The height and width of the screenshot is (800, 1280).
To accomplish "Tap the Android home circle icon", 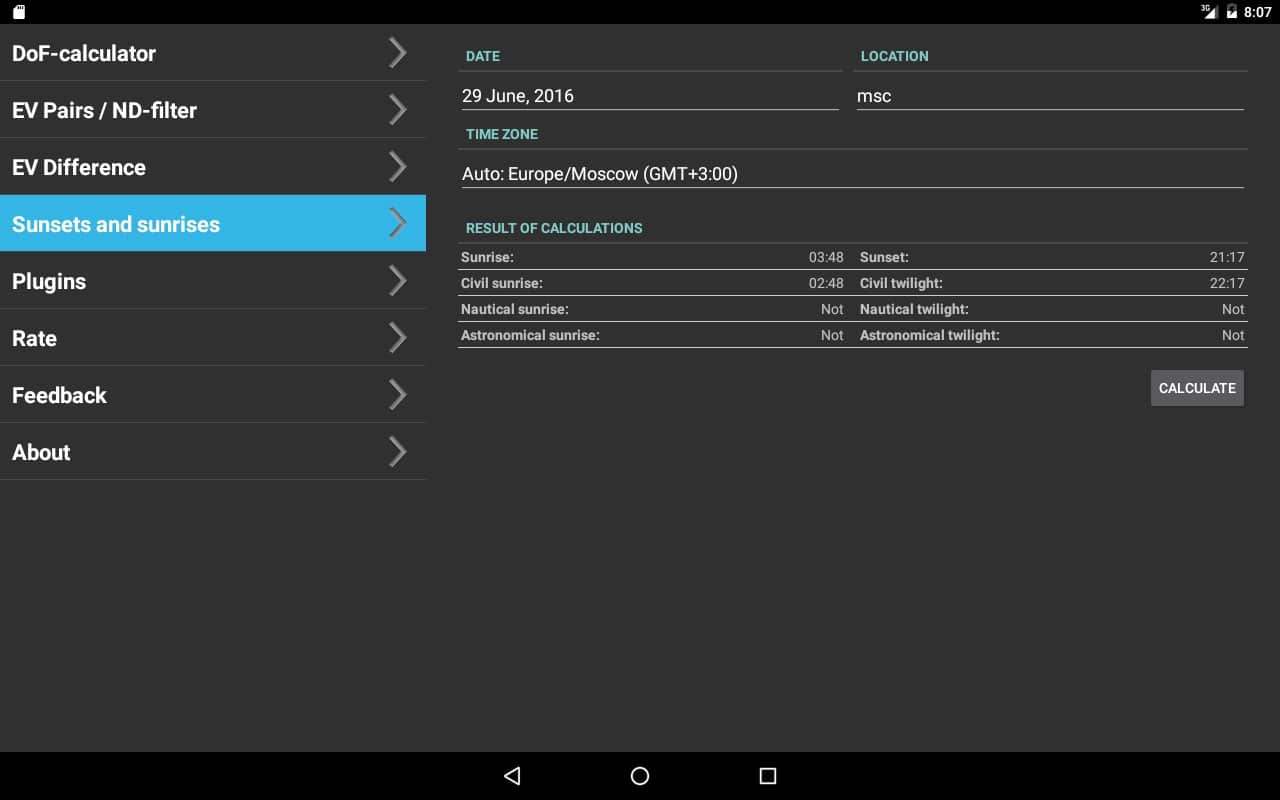I will (640, 776).
